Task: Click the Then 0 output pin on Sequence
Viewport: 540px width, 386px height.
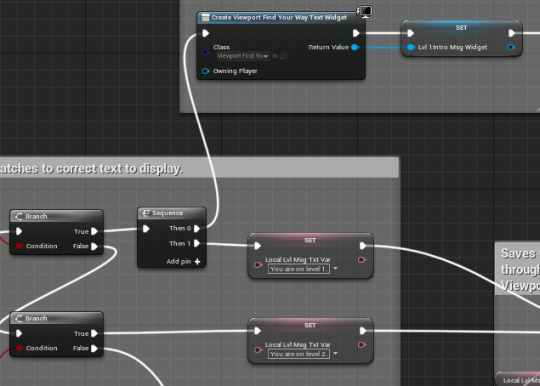Action: click(197, 229)
